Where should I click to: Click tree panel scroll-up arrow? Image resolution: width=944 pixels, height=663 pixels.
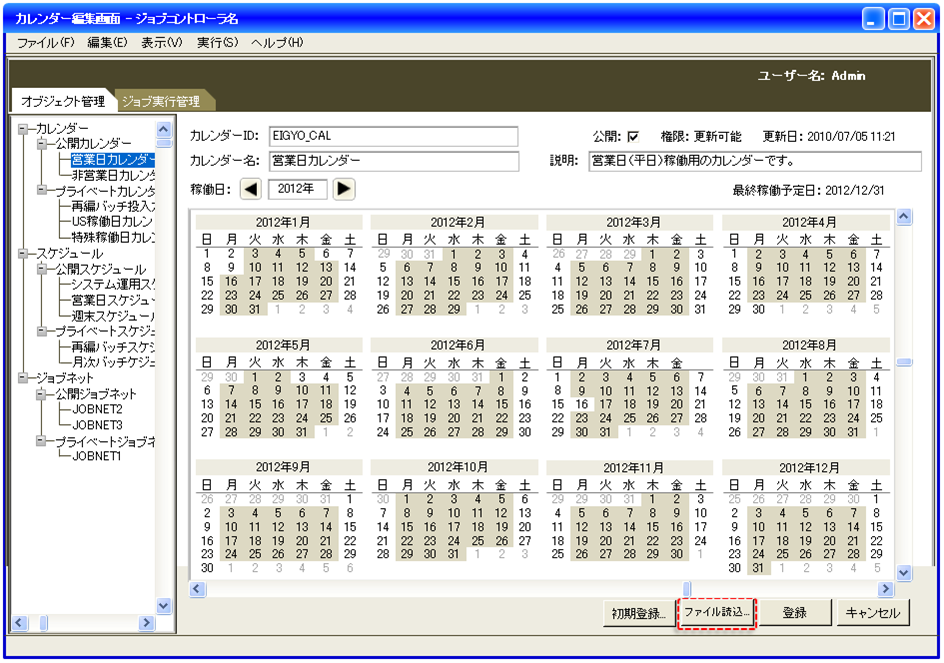164,129
